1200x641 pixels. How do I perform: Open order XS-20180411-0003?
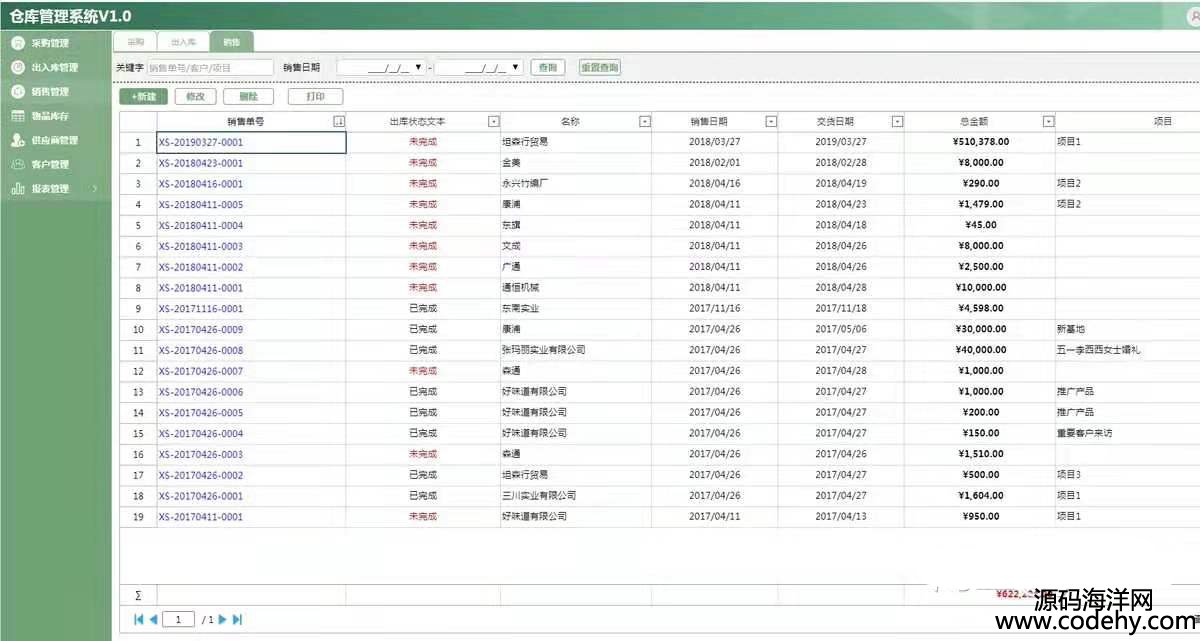(x=201, y=246)
